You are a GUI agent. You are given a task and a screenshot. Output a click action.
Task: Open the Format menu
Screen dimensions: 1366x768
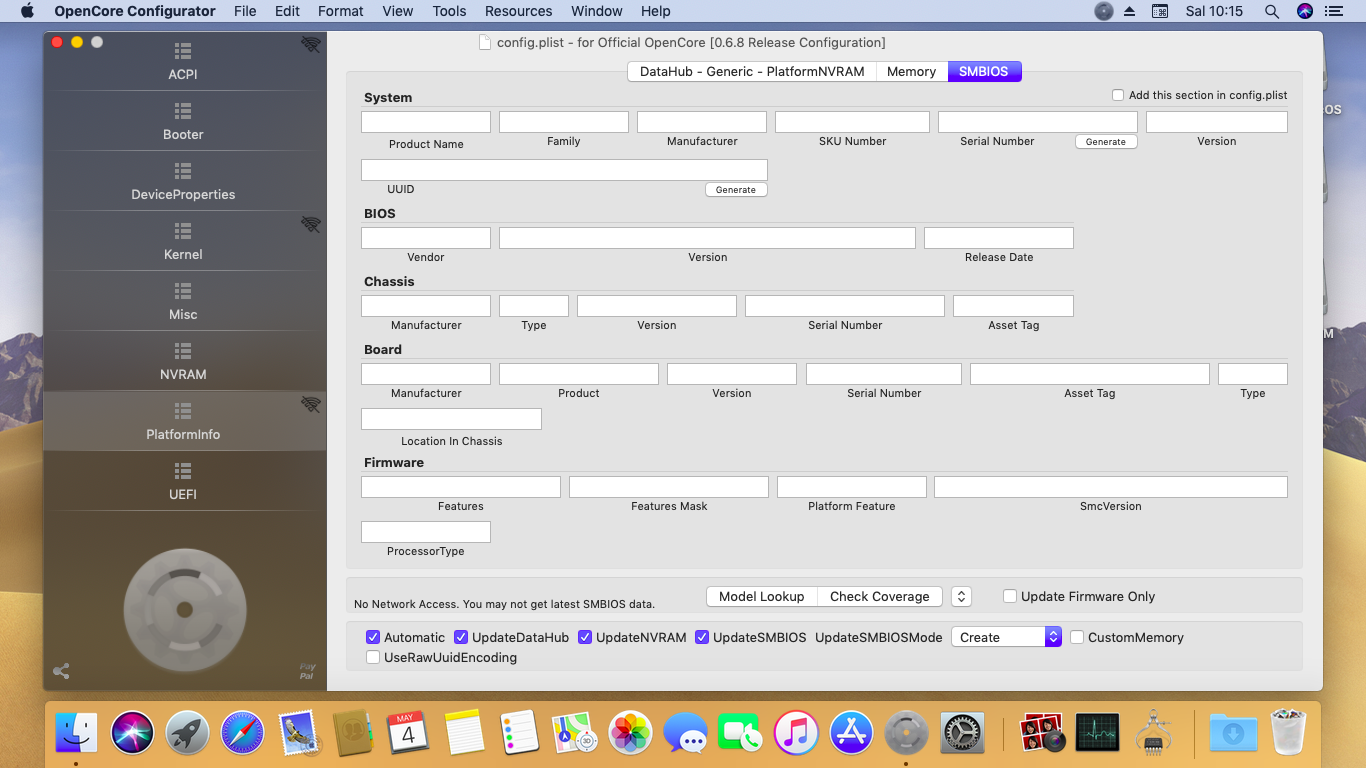[x=341, y=11]
